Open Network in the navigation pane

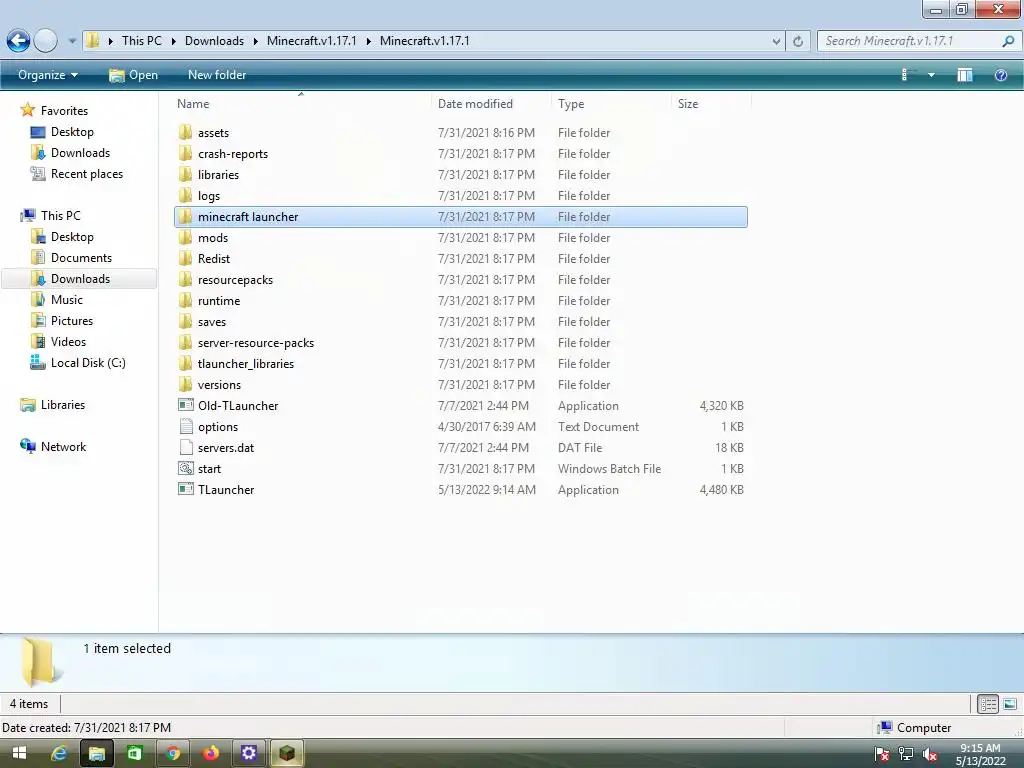pyautogui.click(x=63, y=447)
